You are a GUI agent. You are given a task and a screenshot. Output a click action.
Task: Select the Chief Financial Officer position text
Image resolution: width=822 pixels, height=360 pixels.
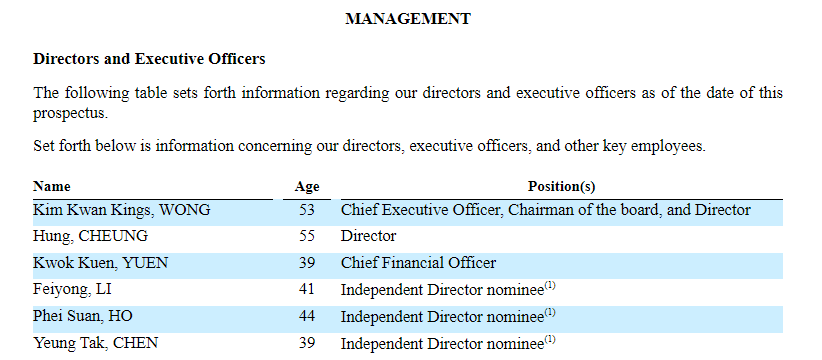(418, 263)
